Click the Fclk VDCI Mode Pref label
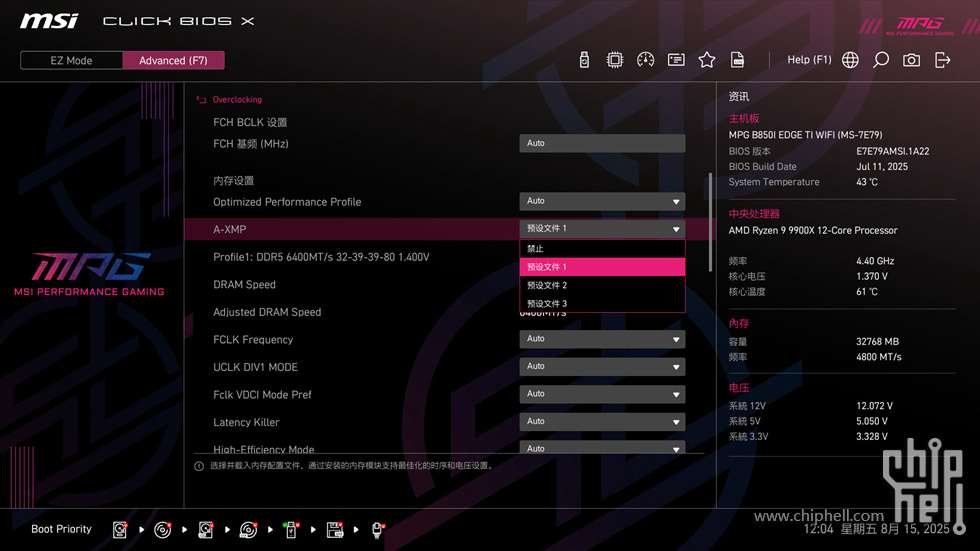 tap(262, 394)
